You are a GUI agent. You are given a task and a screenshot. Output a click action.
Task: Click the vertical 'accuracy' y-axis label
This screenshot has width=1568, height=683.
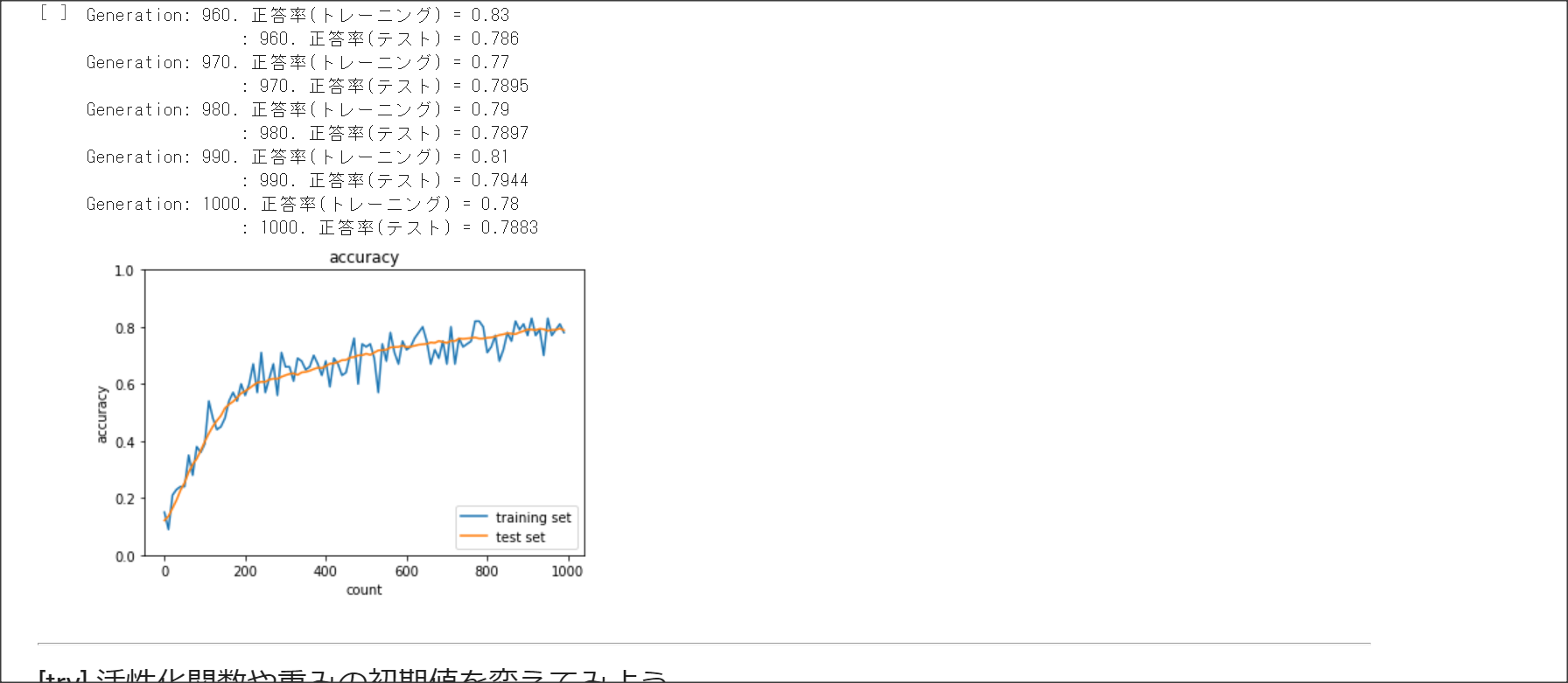click(x=101, y=415)
